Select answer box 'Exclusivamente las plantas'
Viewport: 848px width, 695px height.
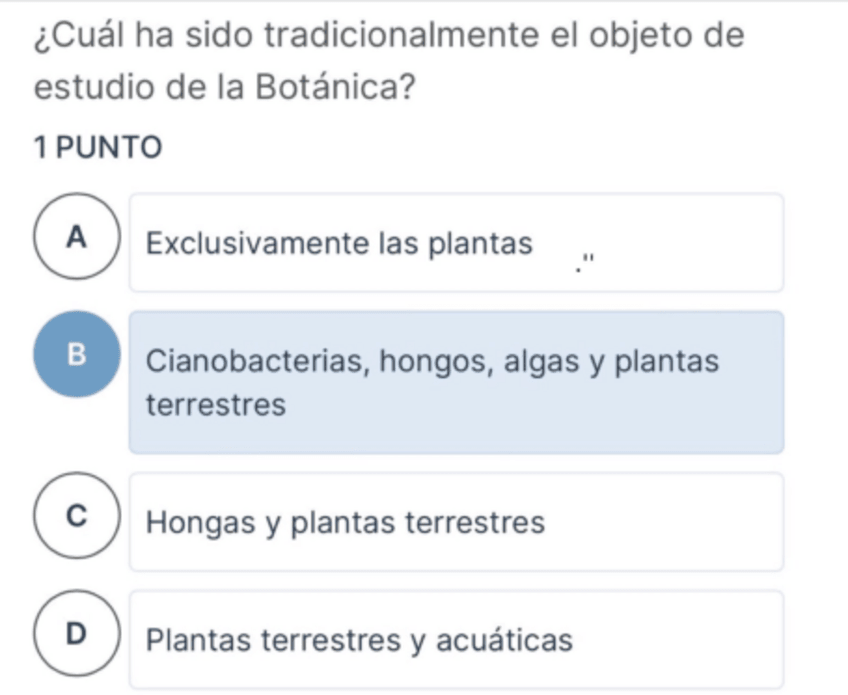456,243
